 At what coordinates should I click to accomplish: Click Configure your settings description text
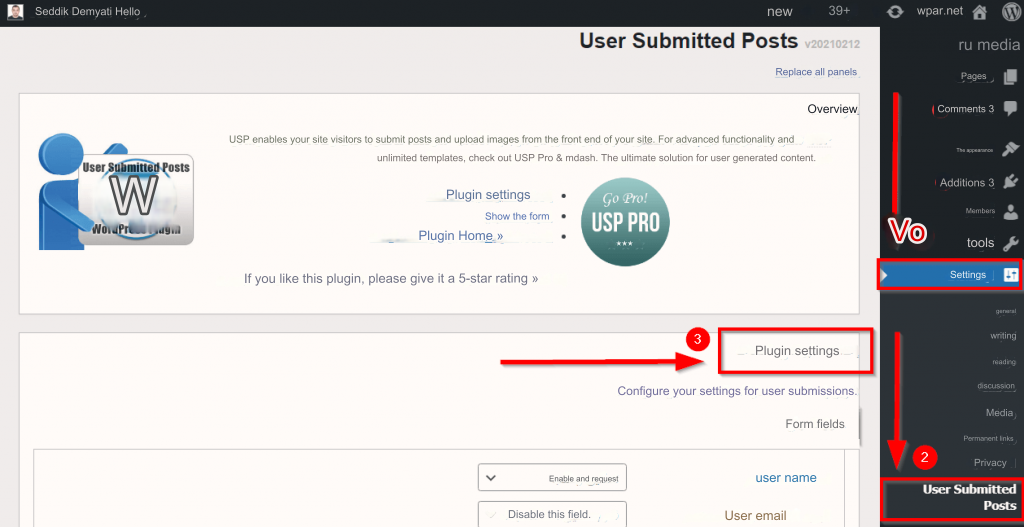click(737, 391)
